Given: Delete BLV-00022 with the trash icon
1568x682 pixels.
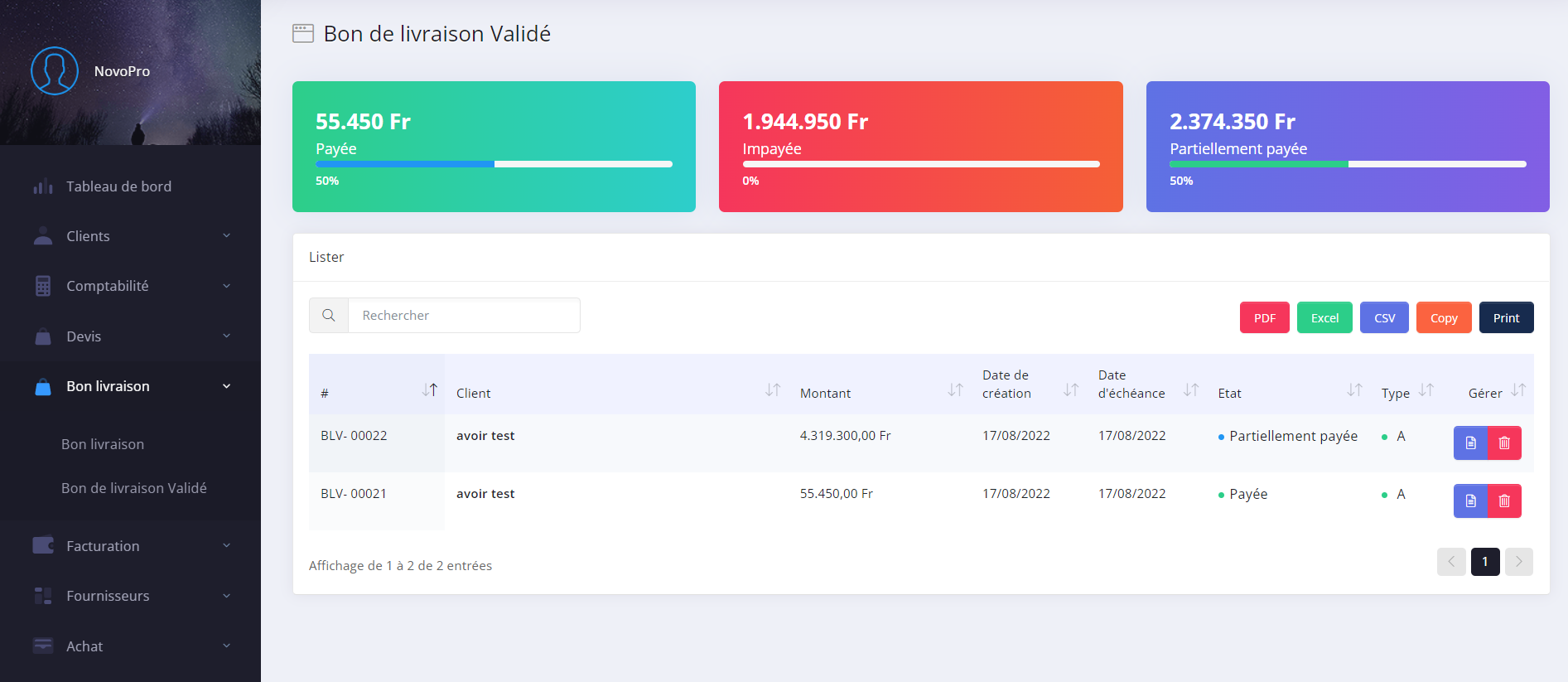Looking at the screenshot, I should (1504, 443).
